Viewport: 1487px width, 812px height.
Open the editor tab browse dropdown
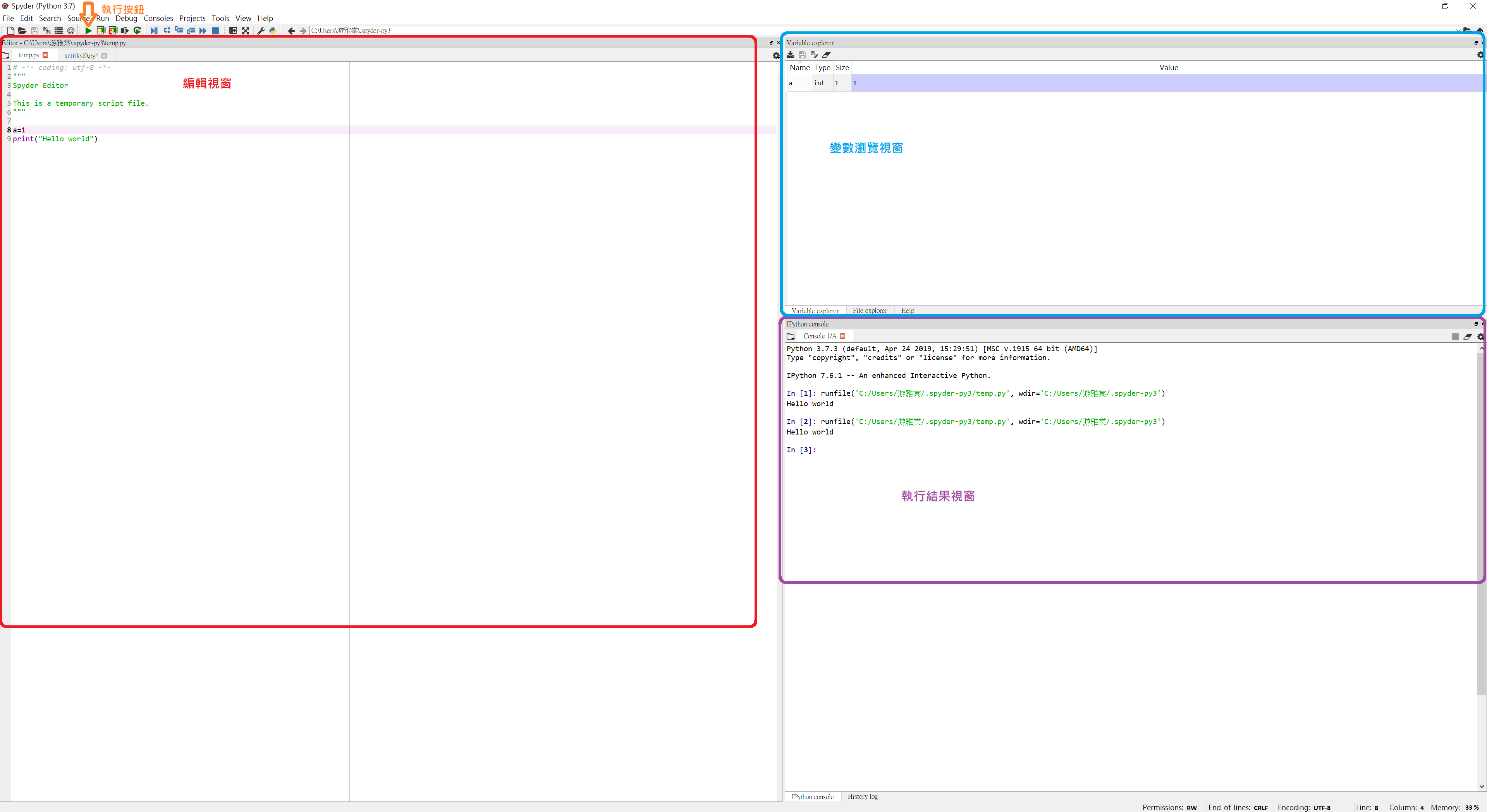6,55
